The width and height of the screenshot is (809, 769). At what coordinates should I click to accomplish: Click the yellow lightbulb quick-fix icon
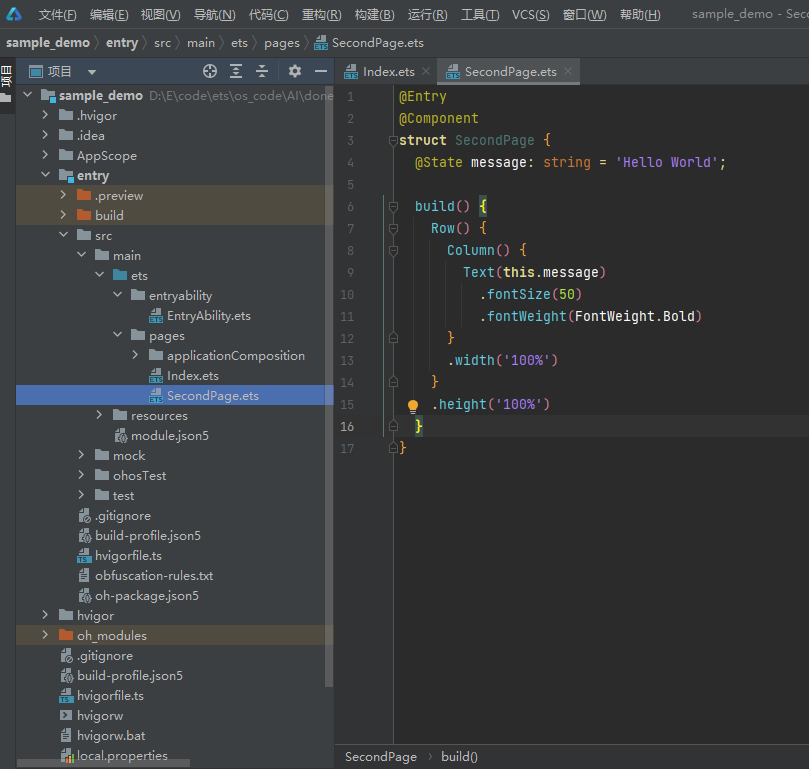413,406
